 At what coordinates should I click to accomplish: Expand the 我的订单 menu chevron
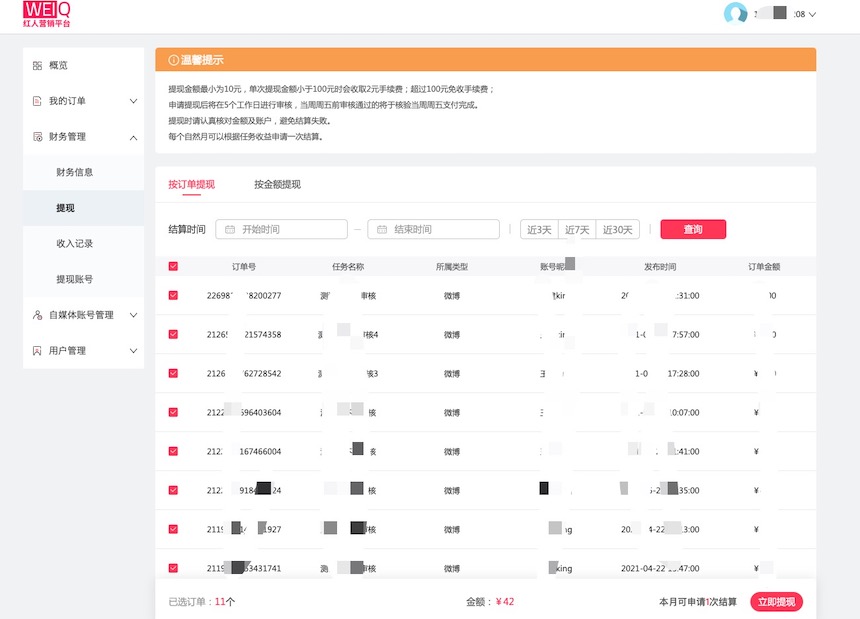tap(133, 101)
